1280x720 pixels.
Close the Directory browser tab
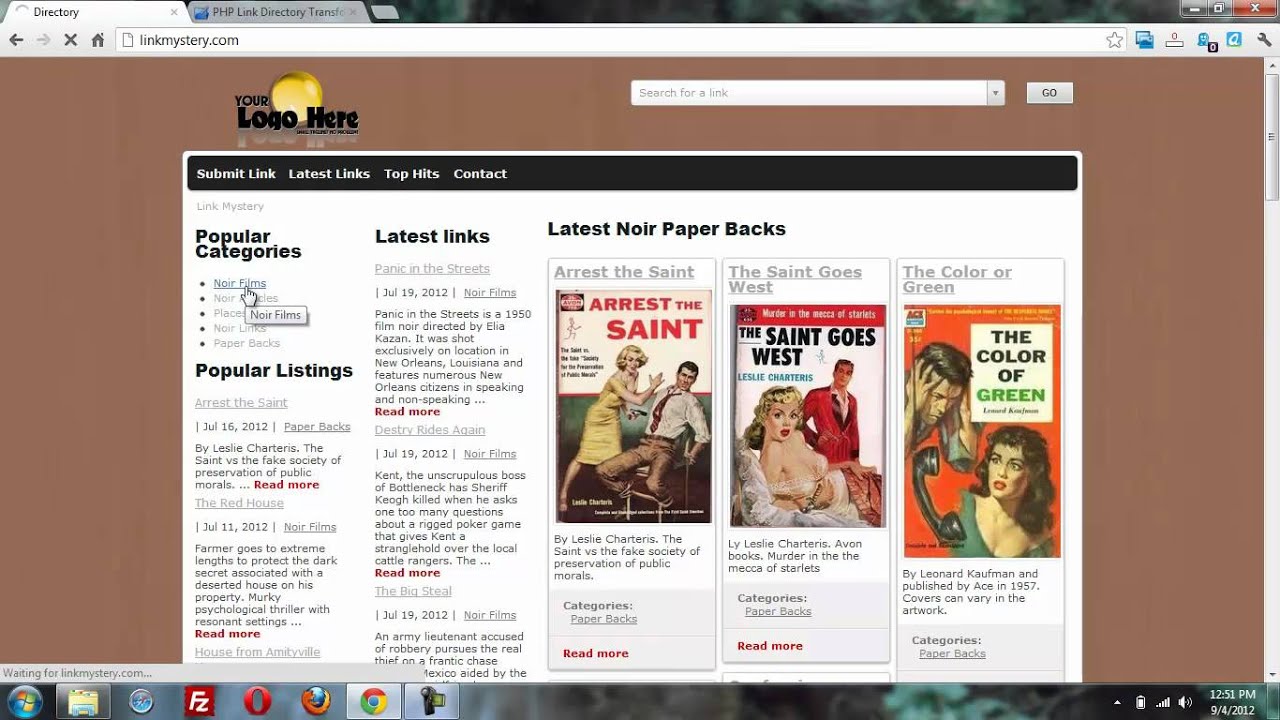pos(174,12)
